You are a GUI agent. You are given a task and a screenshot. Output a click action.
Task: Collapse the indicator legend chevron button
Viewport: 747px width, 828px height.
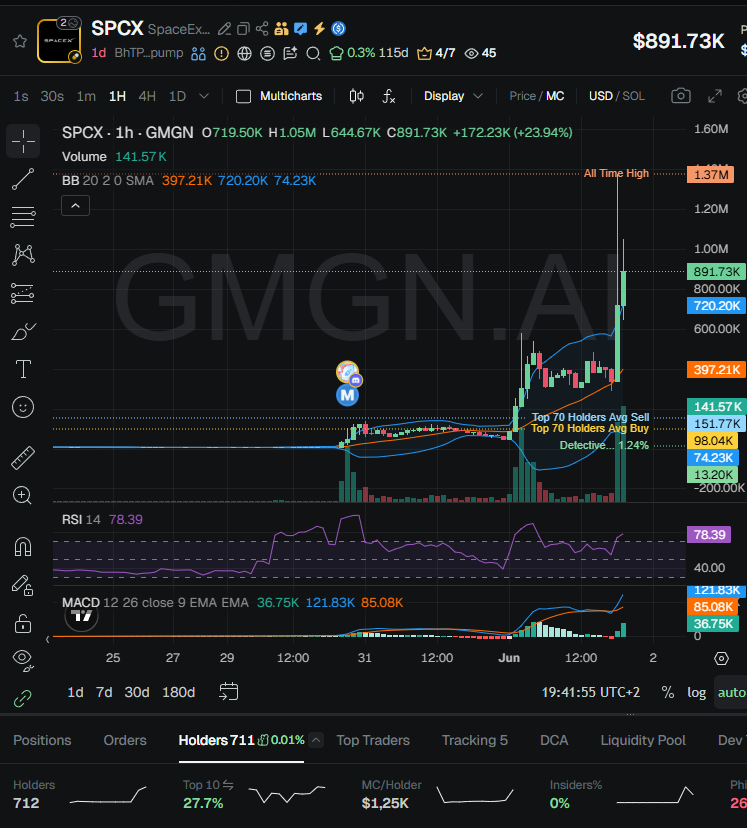75,206
